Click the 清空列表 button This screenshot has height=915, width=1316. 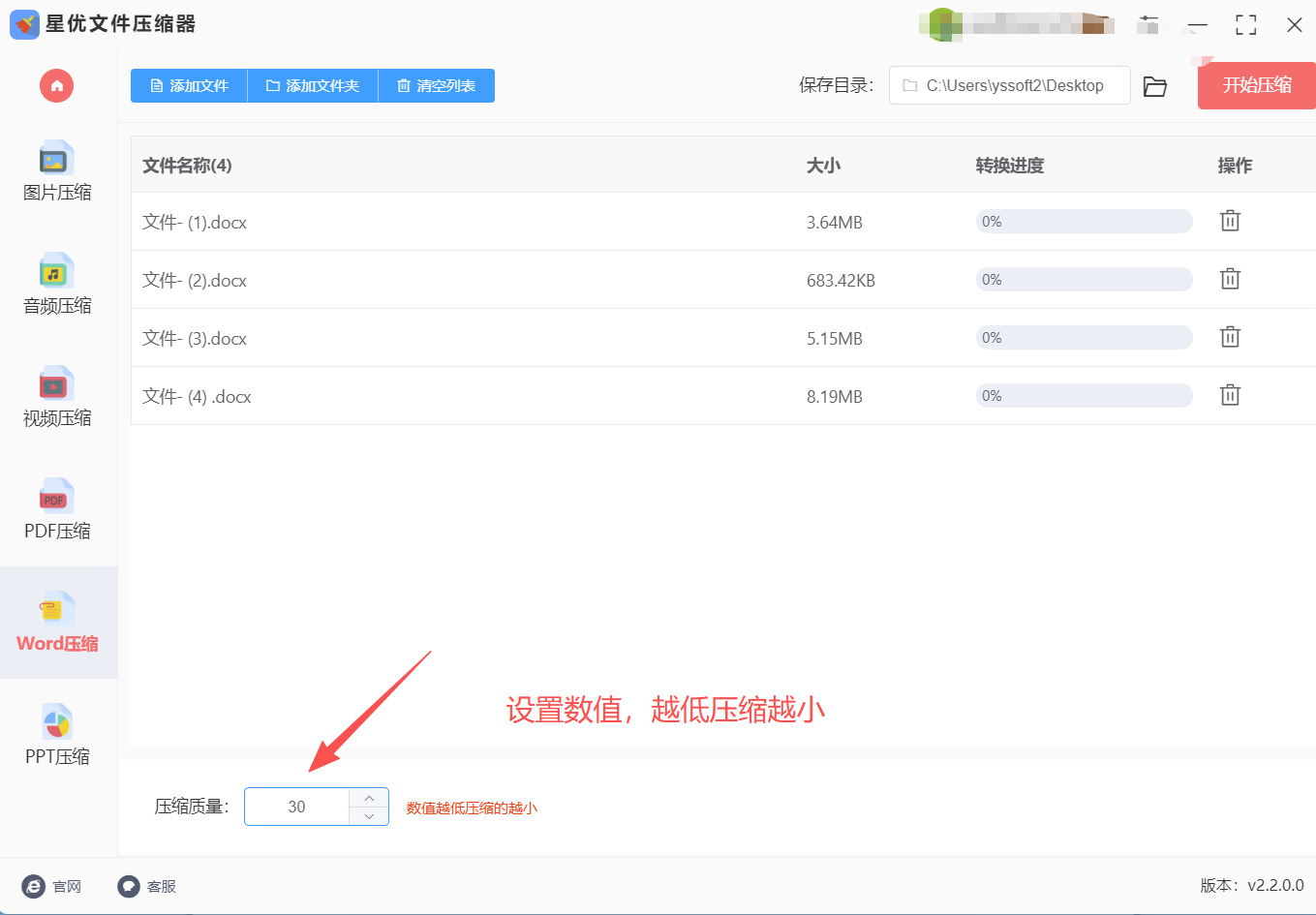coord(437,86)
